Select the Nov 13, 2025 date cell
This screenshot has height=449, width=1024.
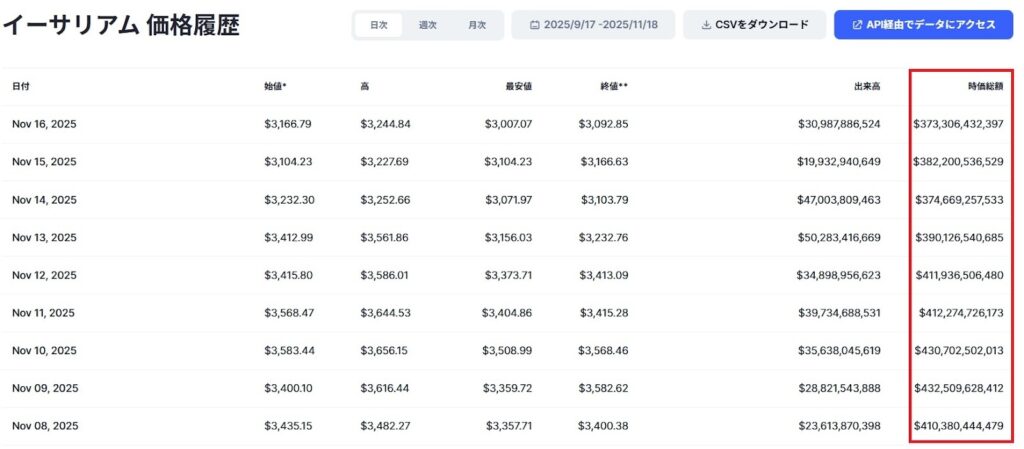coord(44,237)
